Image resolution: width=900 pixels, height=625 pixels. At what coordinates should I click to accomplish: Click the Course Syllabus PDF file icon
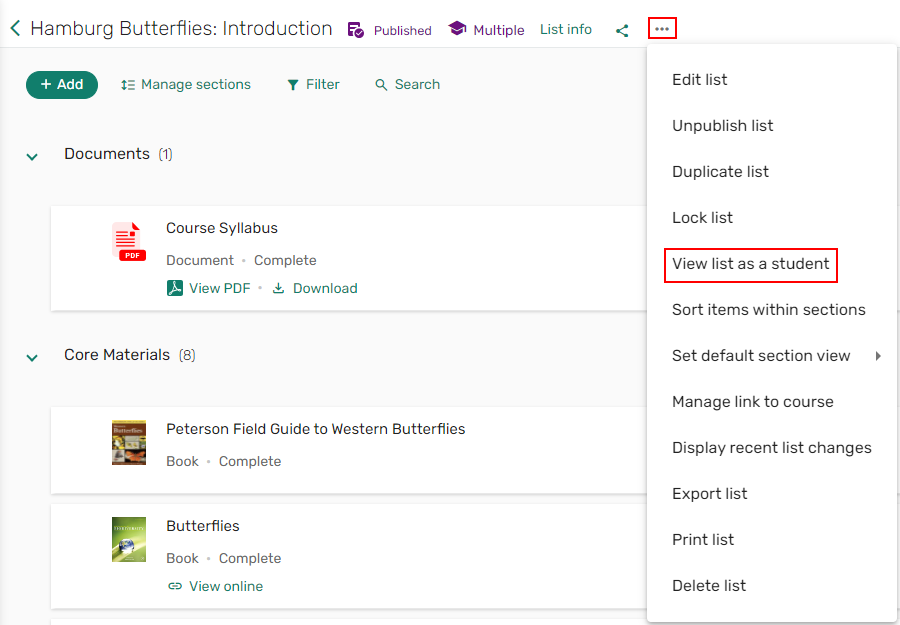[129, 242]
